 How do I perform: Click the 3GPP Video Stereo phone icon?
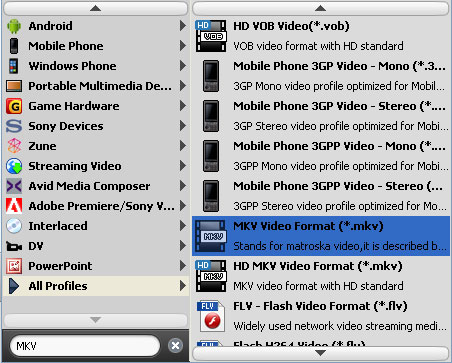click(211, 196)
